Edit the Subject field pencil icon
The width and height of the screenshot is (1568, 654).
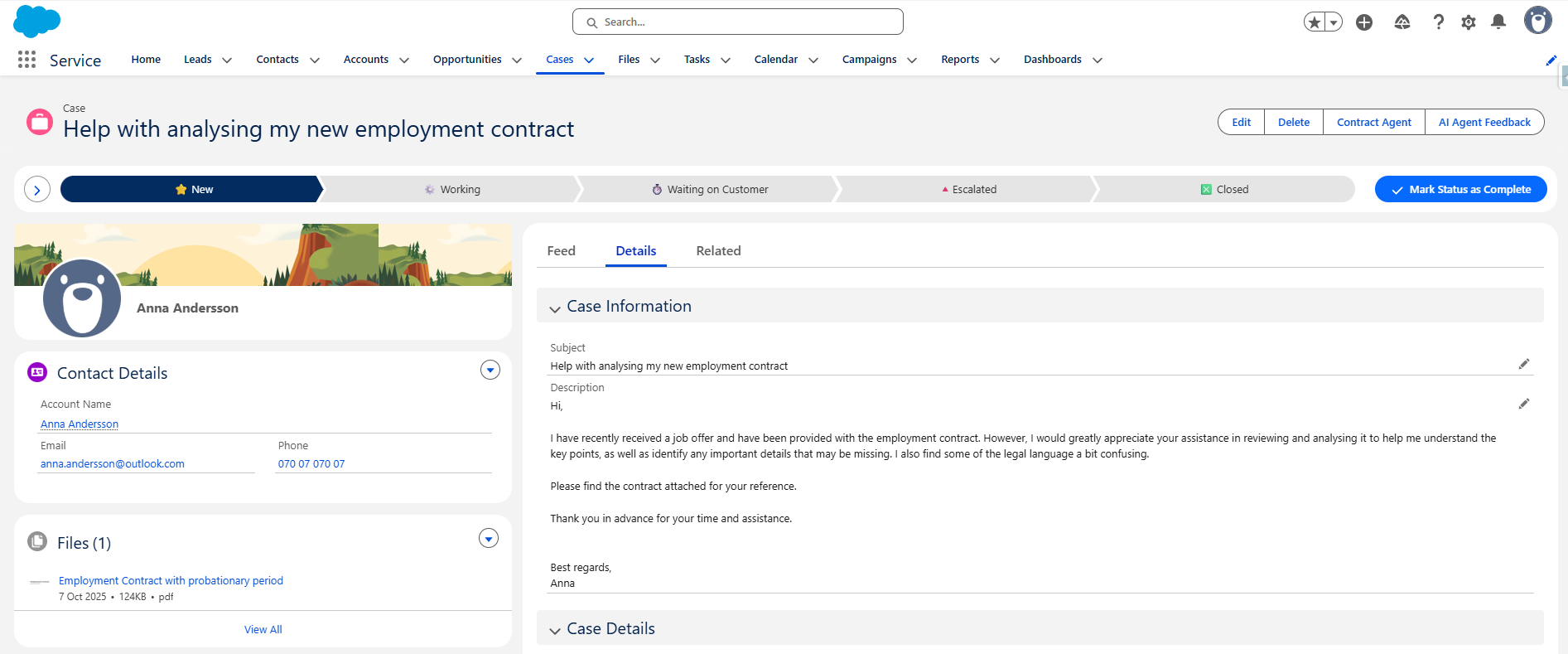tap(1523, 364)
